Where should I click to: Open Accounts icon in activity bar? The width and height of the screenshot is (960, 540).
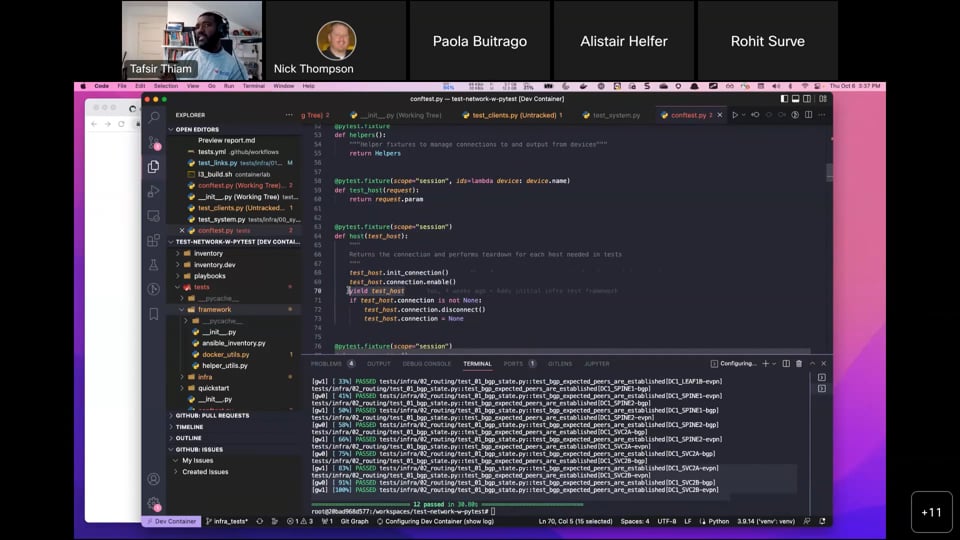154,479
